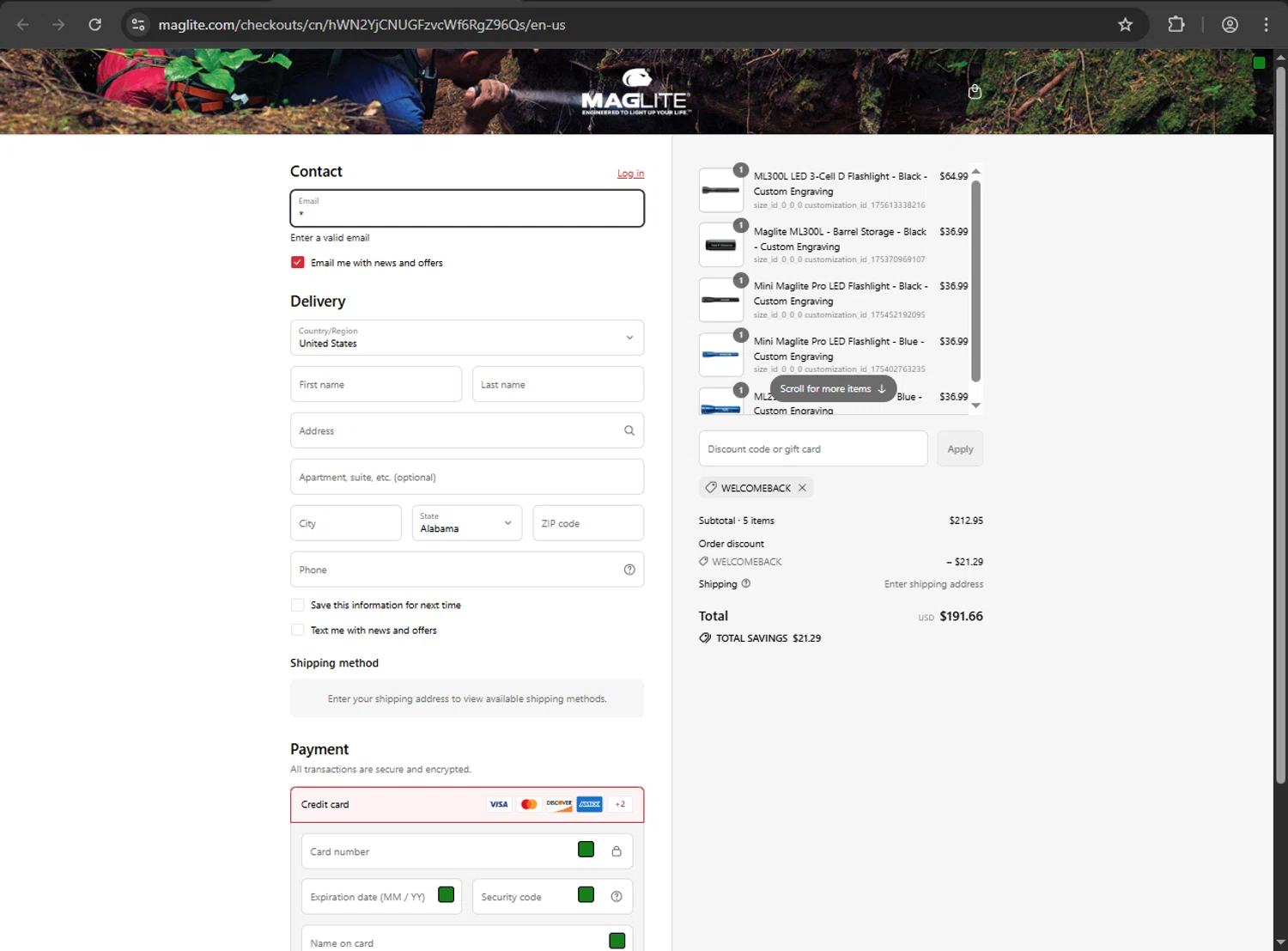Click the Mini Maglite Pro Black thumbnail
The width and height of the screenshot is (1288, 951).
(721, 300)
